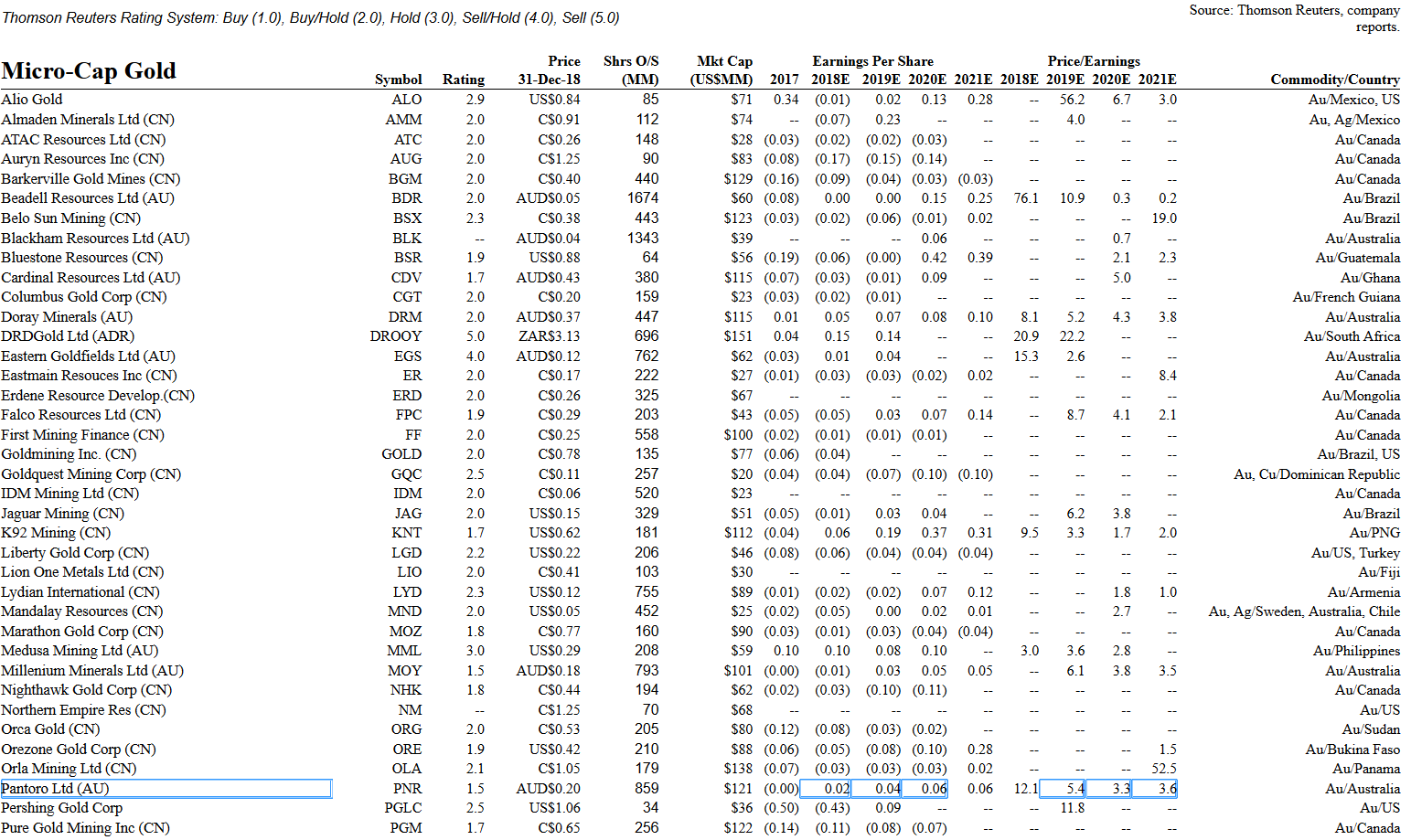Image resolution: width=1411 pixels, height=840 pixels.
Task: Select the "Jaguar Mining (CN)" company name
Action: tap(62, 514)
